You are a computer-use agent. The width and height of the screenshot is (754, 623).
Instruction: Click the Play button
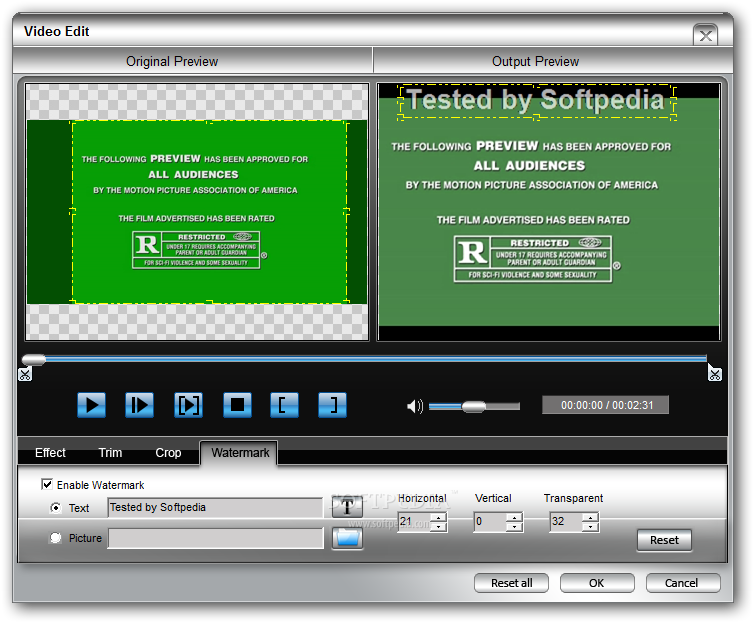(x=91, y=405)
